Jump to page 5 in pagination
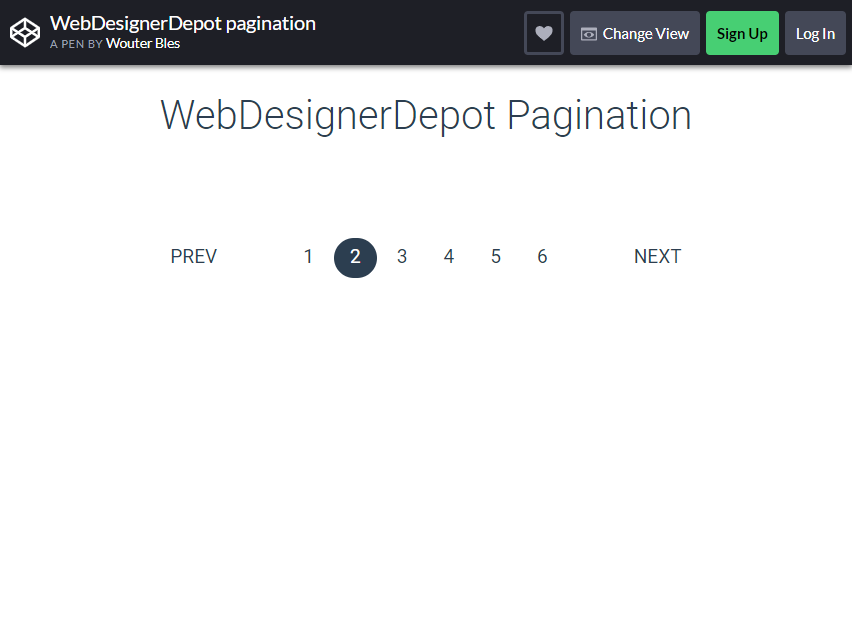 (496, 256)
